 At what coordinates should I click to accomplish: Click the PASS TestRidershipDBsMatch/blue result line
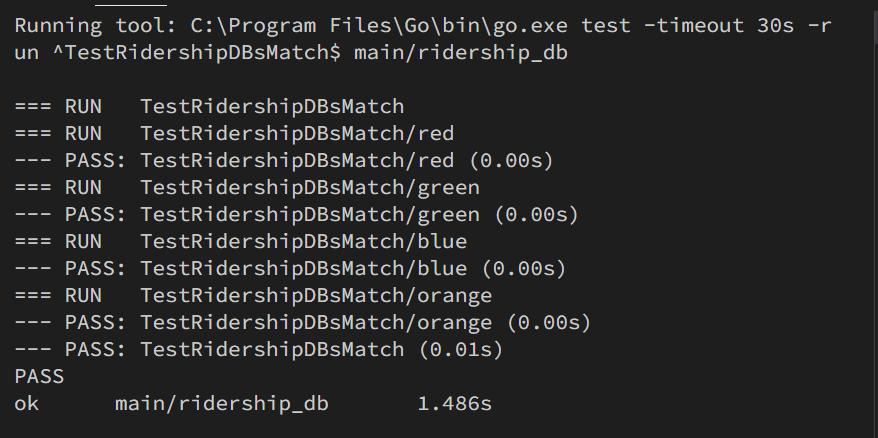point(291,268)
